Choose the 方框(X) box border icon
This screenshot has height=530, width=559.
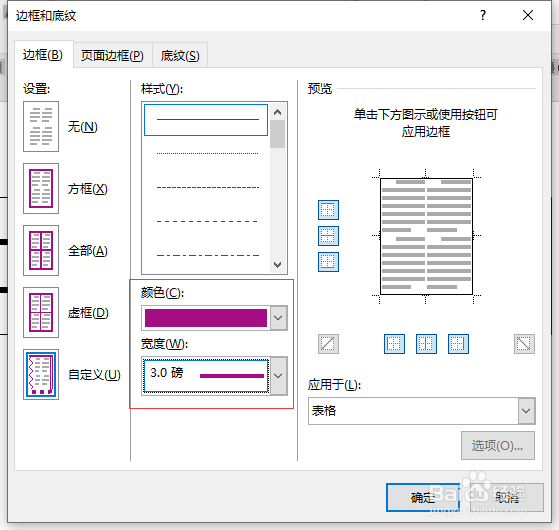[x=41, y=189]
